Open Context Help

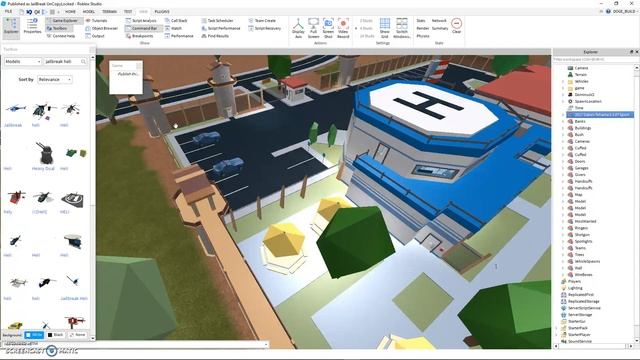tap(60, 36)
